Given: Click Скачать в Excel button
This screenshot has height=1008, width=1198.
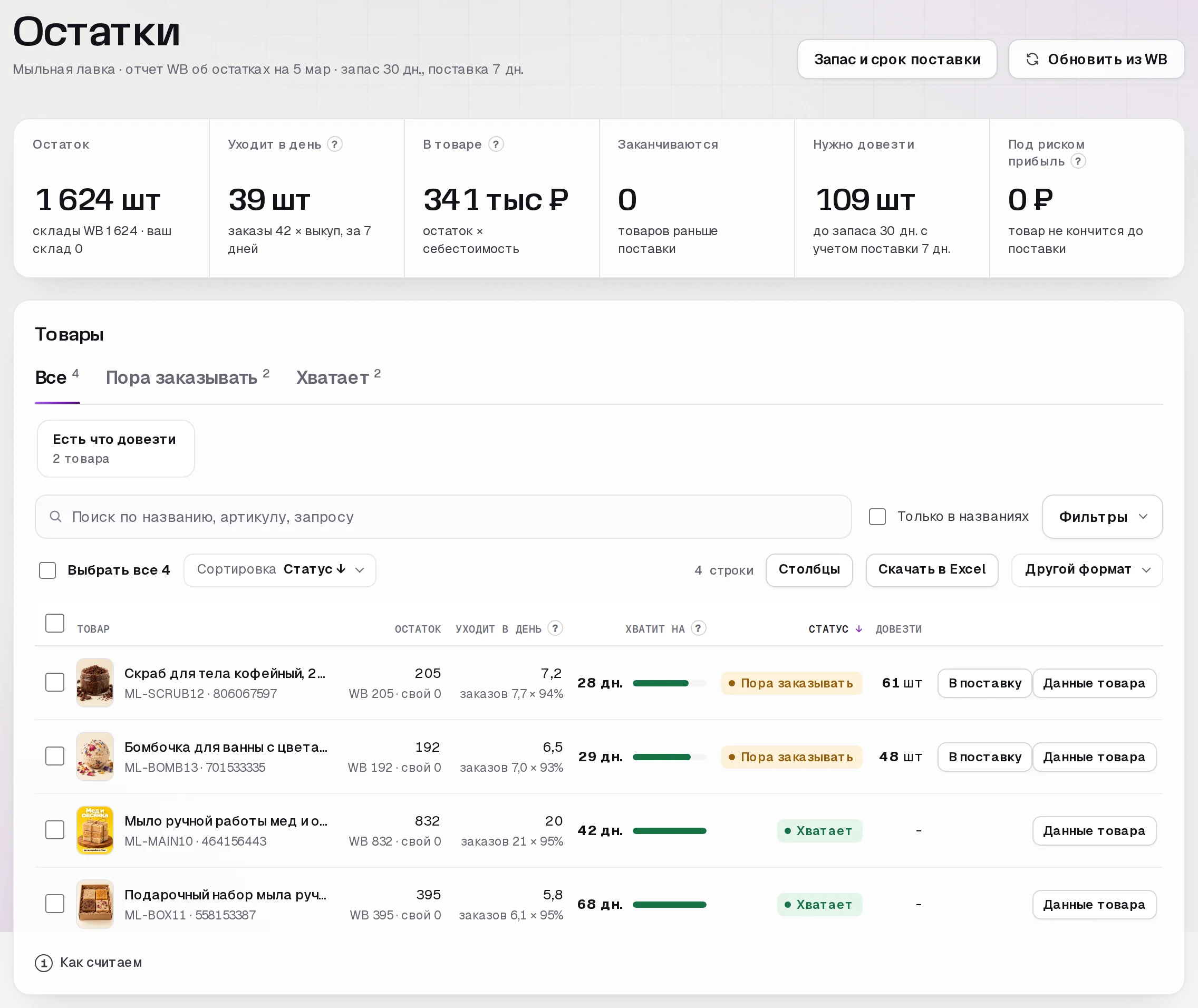Looking at the screenshot, I should point(932,570).
